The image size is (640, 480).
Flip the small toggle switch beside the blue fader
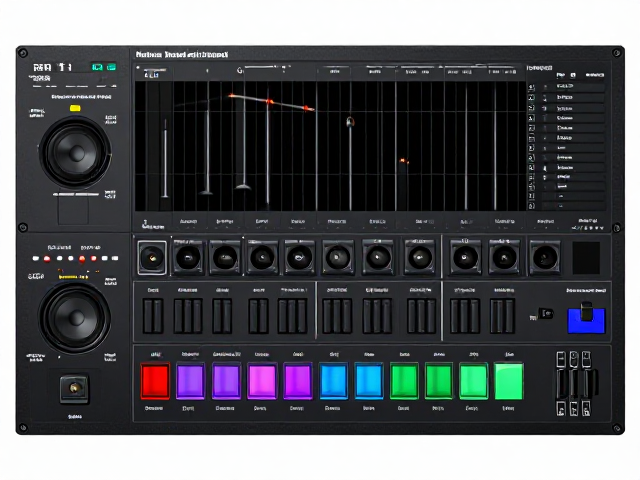[546, 313]
